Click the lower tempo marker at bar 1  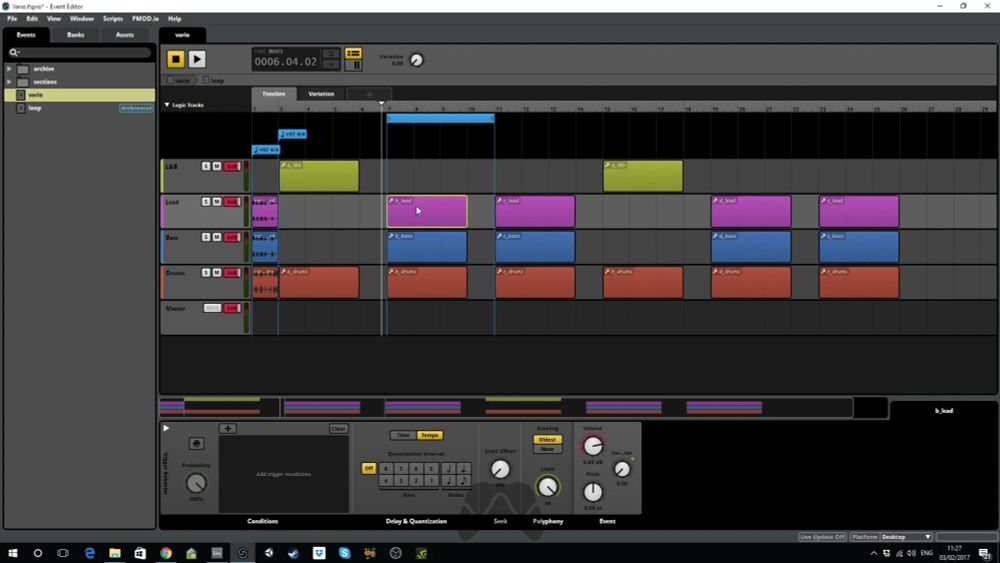tap(266, 150)
